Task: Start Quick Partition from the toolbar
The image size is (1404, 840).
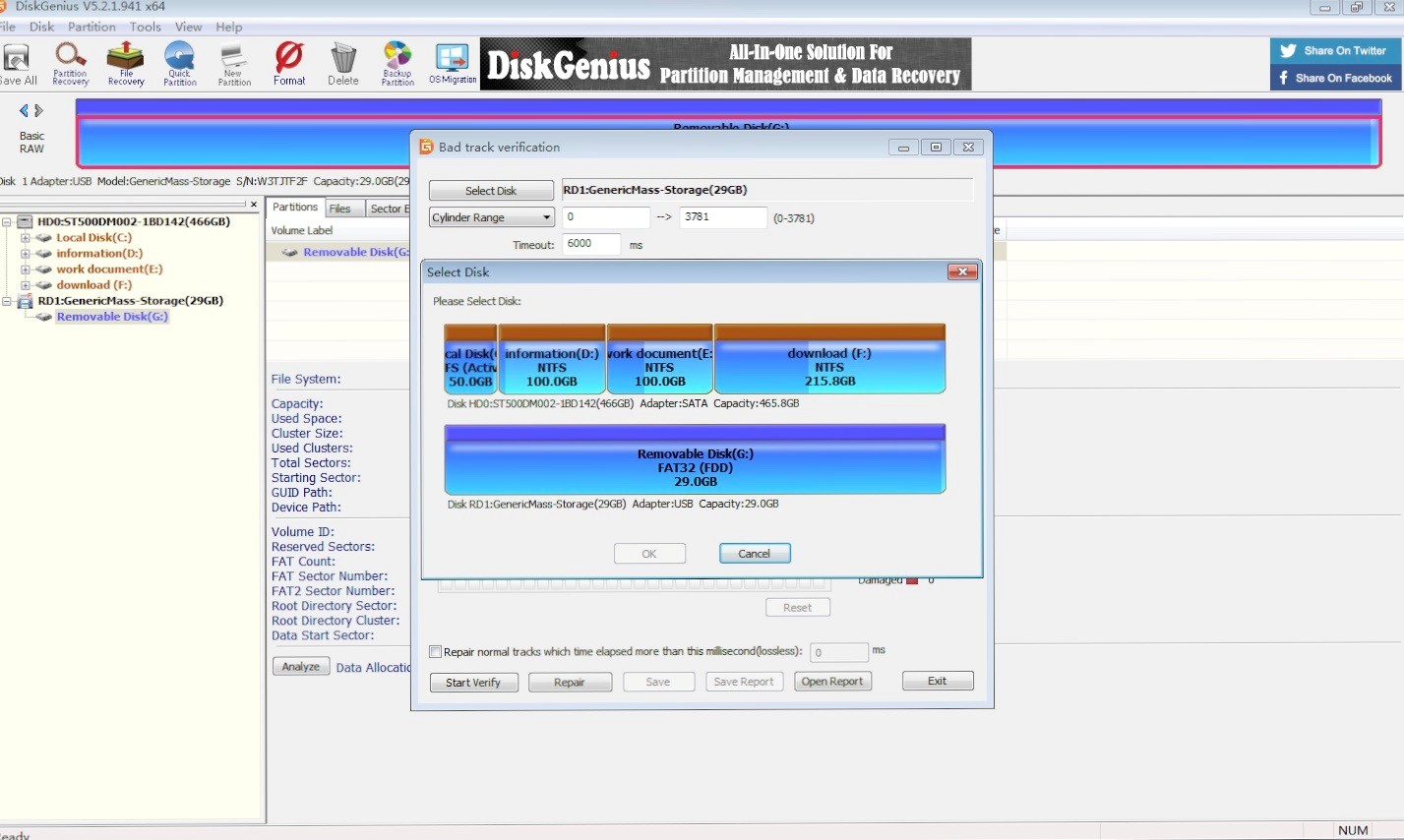Action: pos(180,64)
